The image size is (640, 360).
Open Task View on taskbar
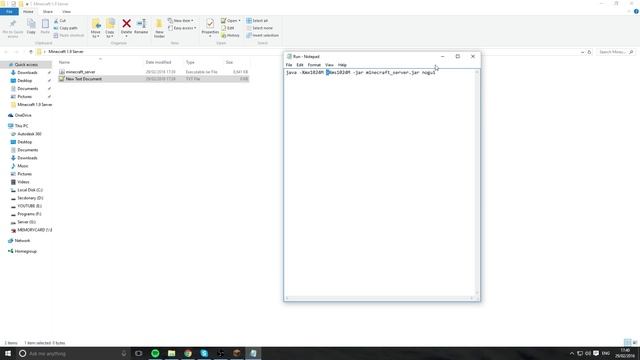tap(139, 353)
